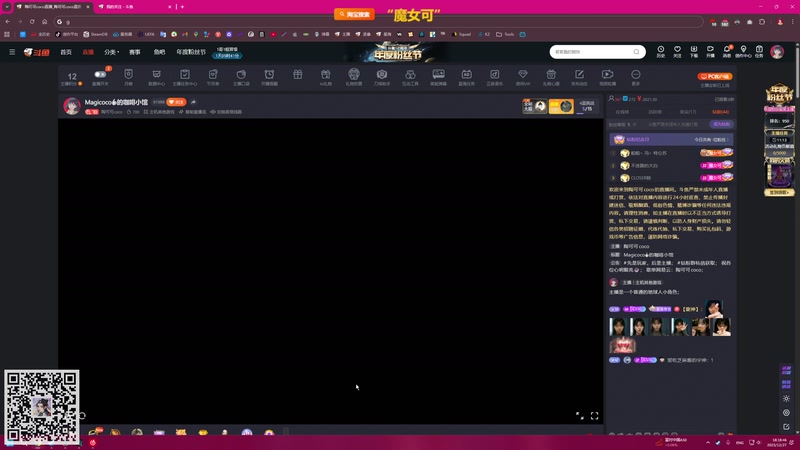800x450 pixels.
Task: Click the share arrow next to stream title
Action: click(x=193, y=102)
